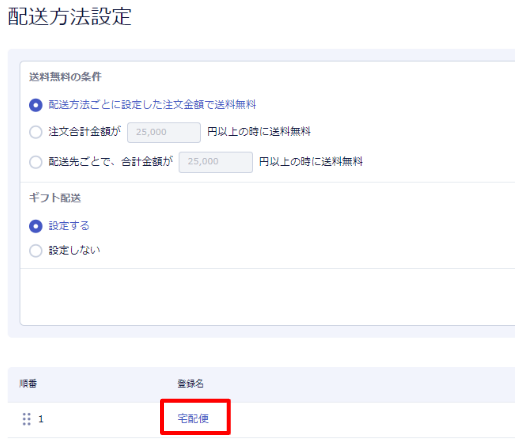This screenshot has width=522, height=443.
Task: Click the 設定する label text
Action: tap(69, 226)
